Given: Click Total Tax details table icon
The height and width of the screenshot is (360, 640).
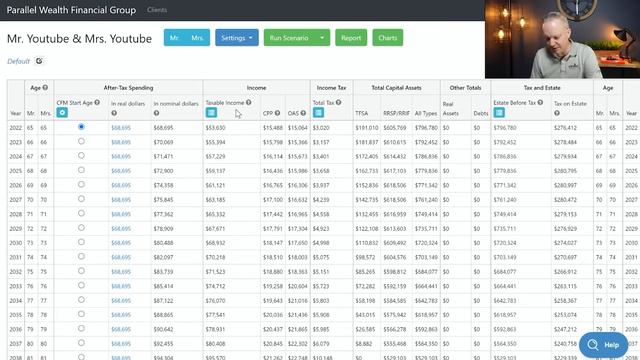Looking at the screenshot, I should (318, 112).
